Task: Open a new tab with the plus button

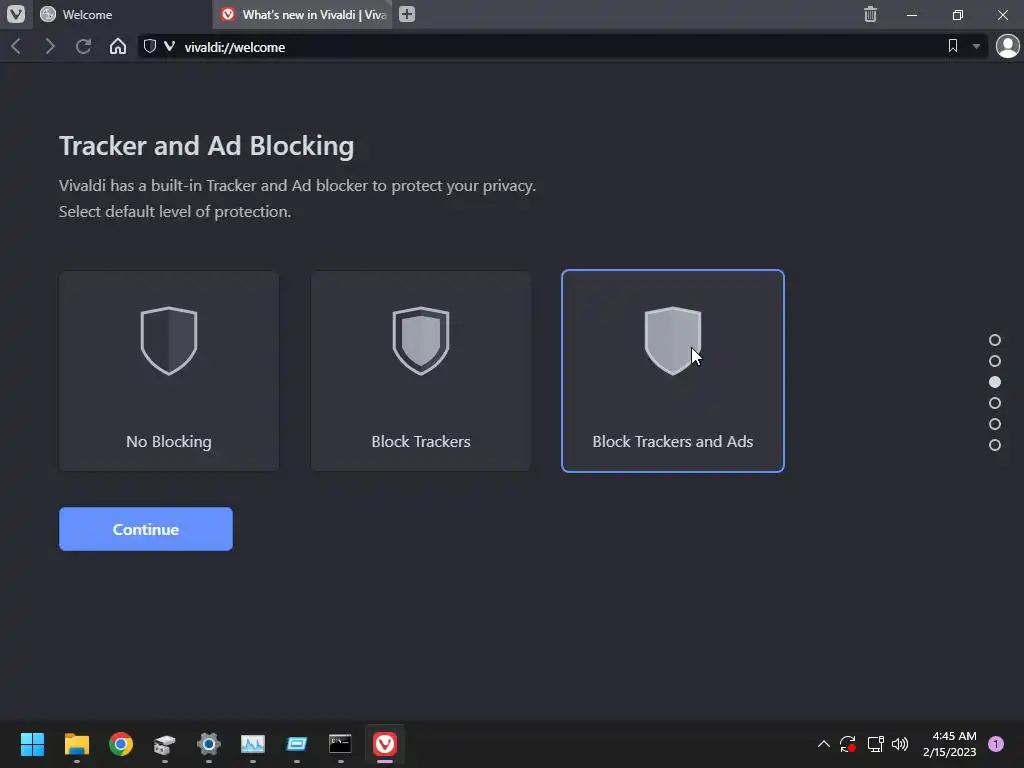Action: [x=407, y=14]
